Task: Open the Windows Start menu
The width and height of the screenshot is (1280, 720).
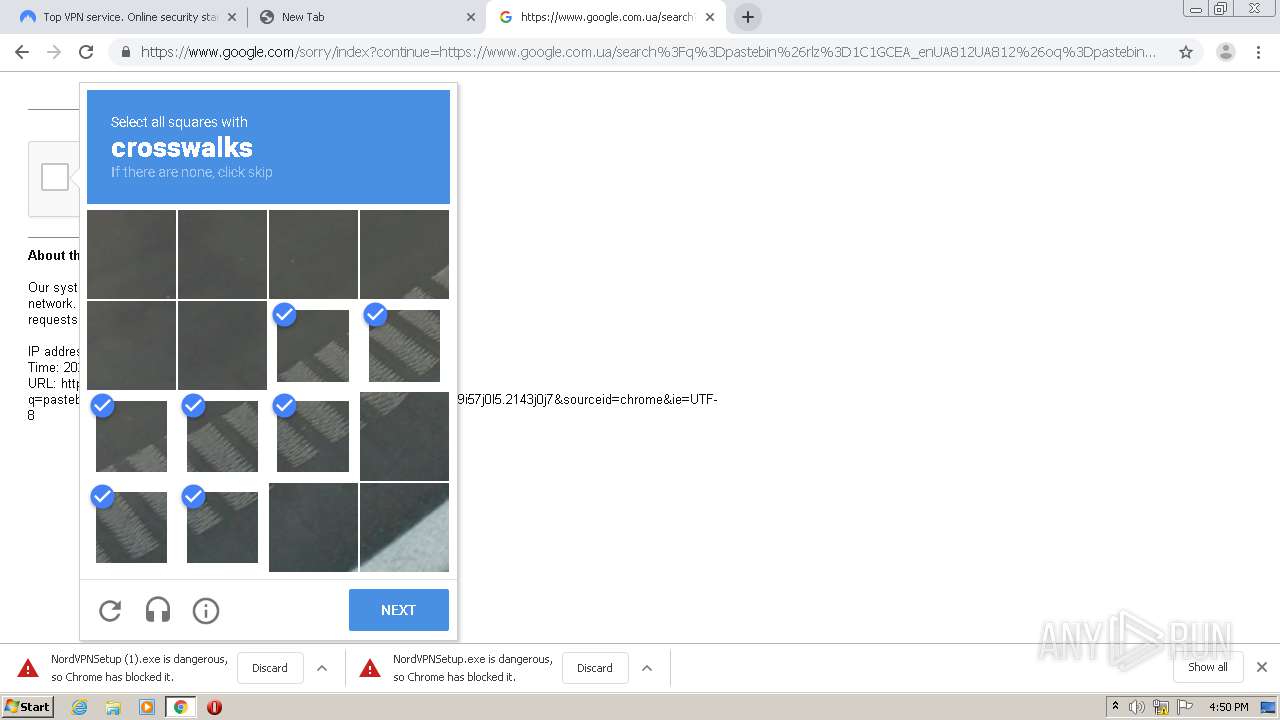Action: [x=28, y=707]
